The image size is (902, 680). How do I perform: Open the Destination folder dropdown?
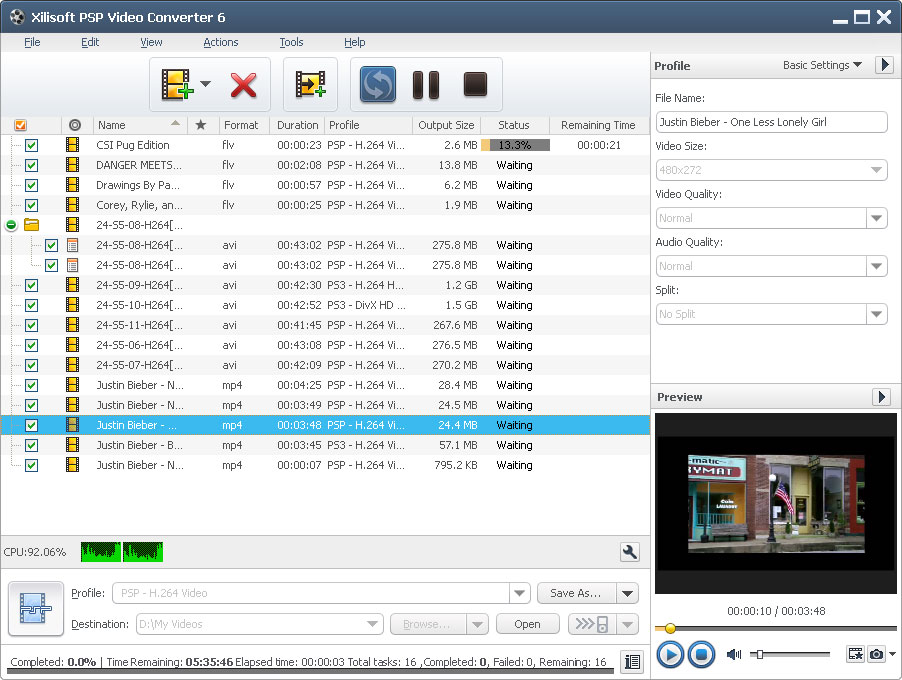click(x=371, y=624)
